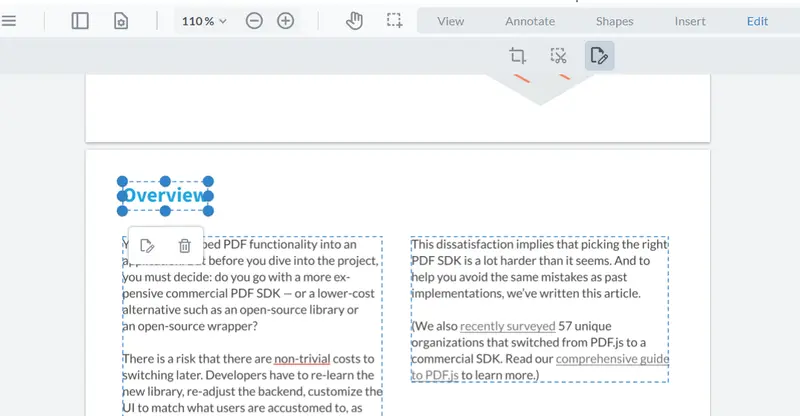
Task: Select the redaction snip tool
Action: tap(559, 56)
